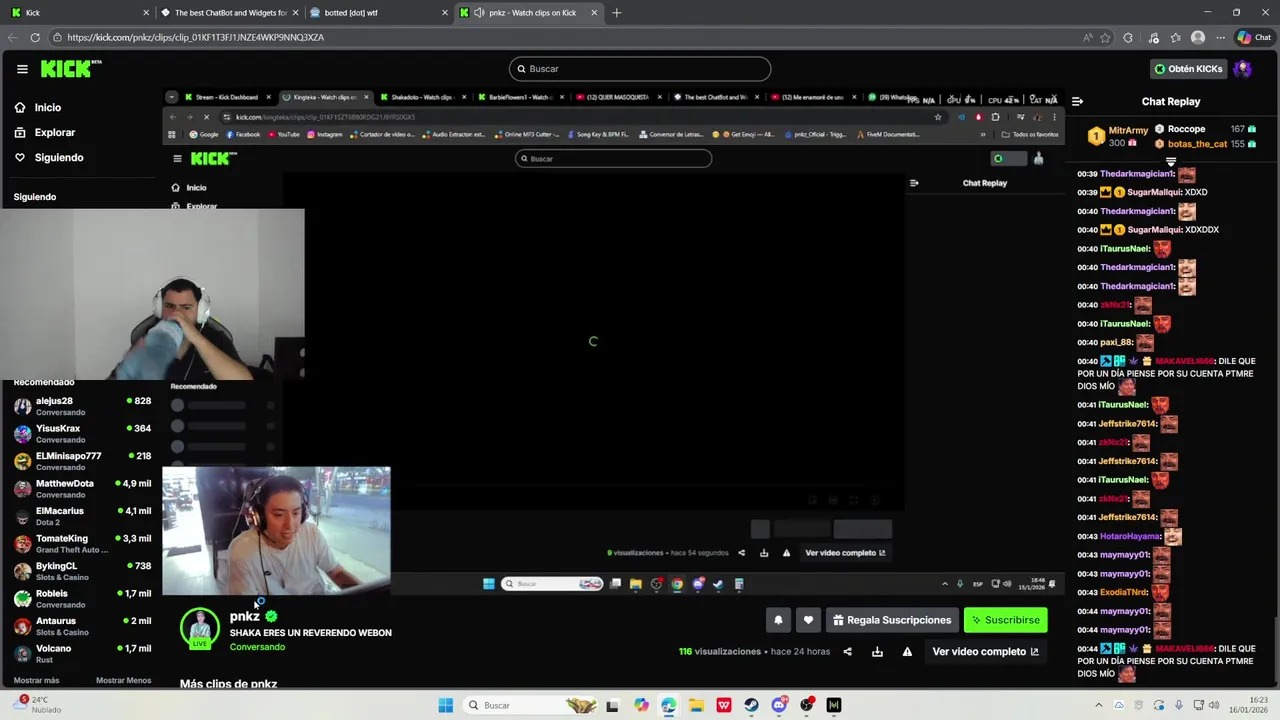Go to Inicio in the sidebar

tap(37, 107)
